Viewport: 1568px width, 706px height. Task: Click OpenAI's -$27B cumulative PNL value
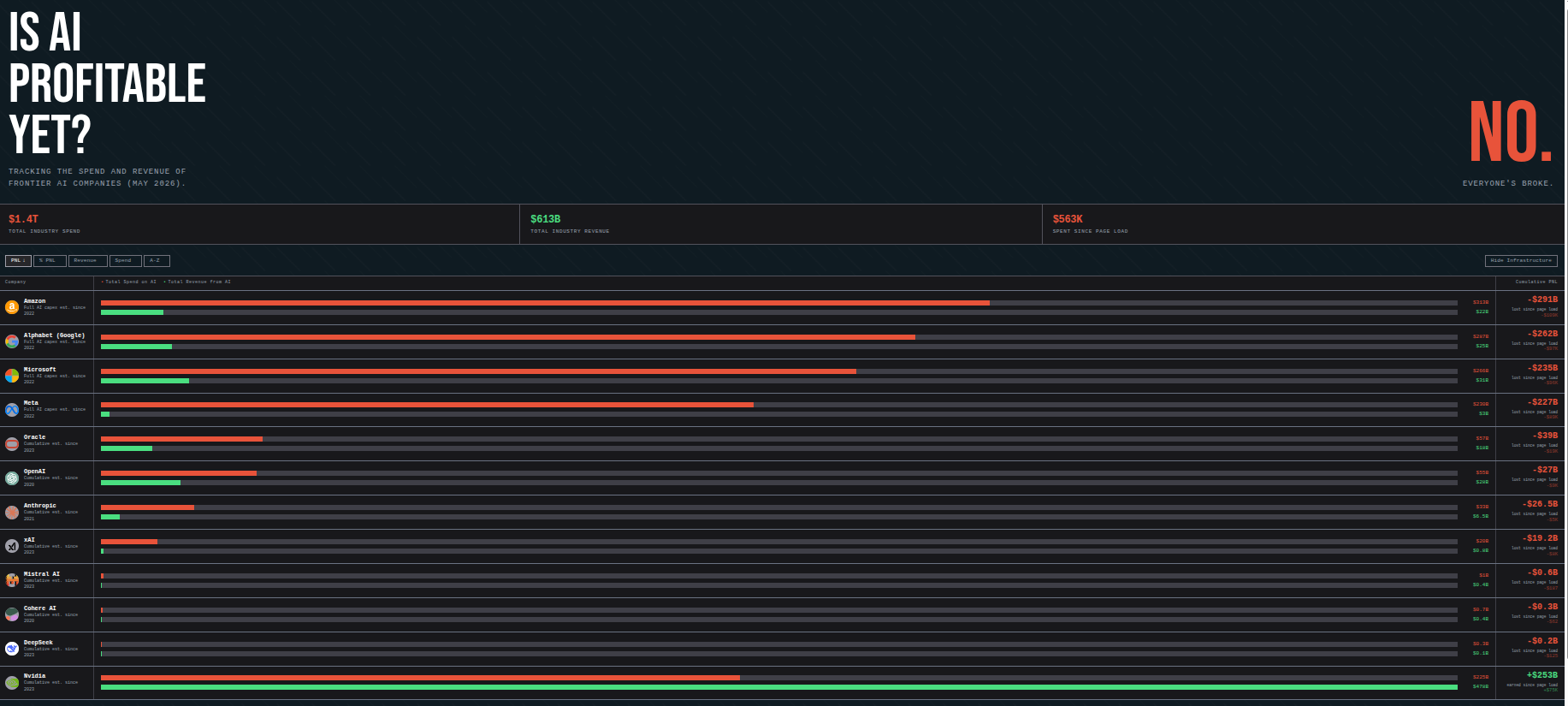[x=1545, y=470]
